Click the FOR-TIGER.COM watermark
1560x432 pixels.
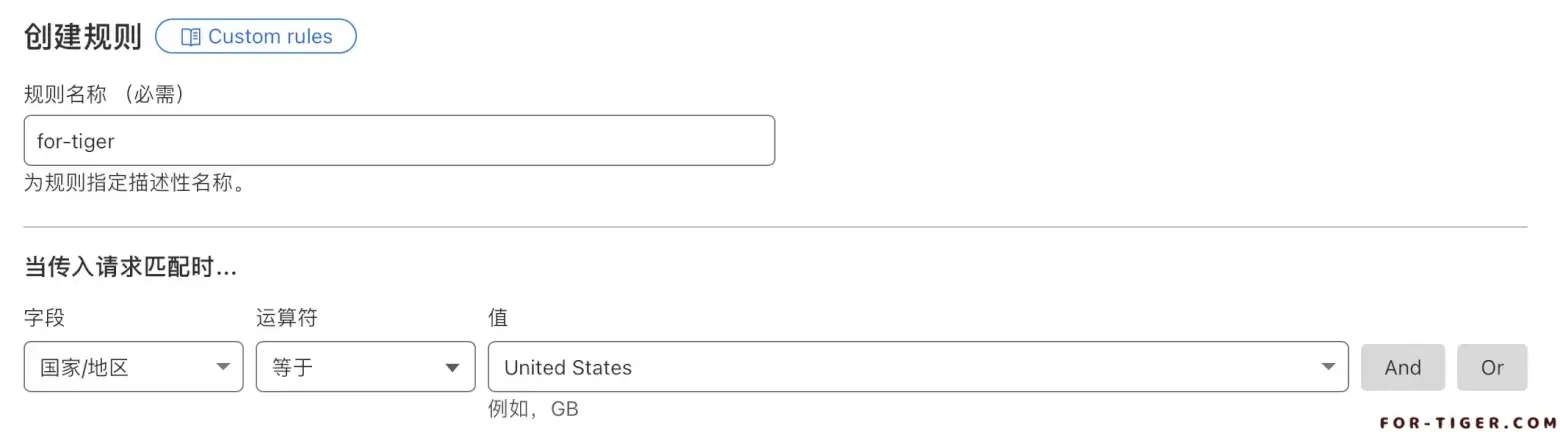tap(1467, 422)
